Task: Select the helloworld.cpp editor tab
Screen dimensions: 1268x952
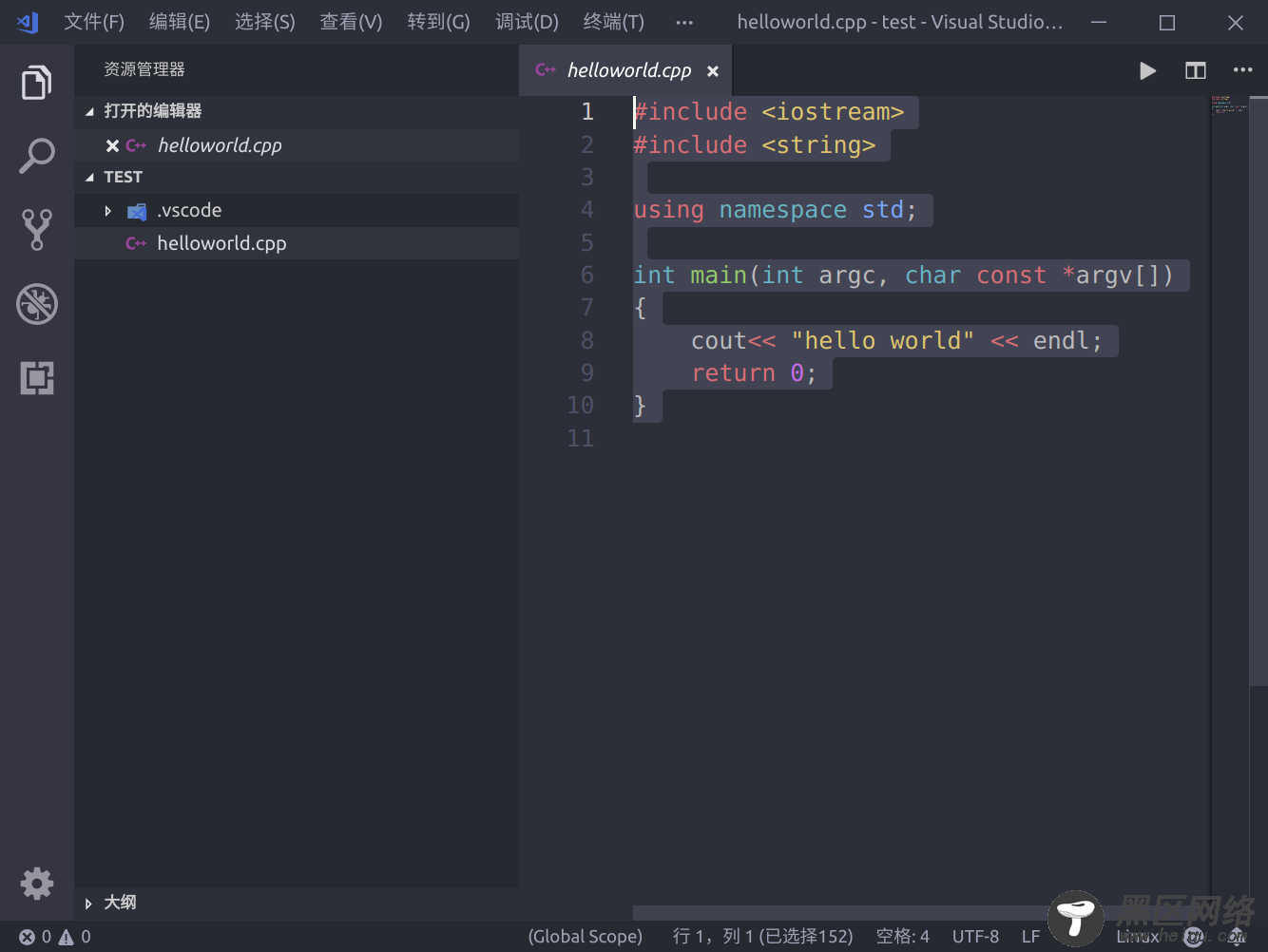Action: click(627, 70)
